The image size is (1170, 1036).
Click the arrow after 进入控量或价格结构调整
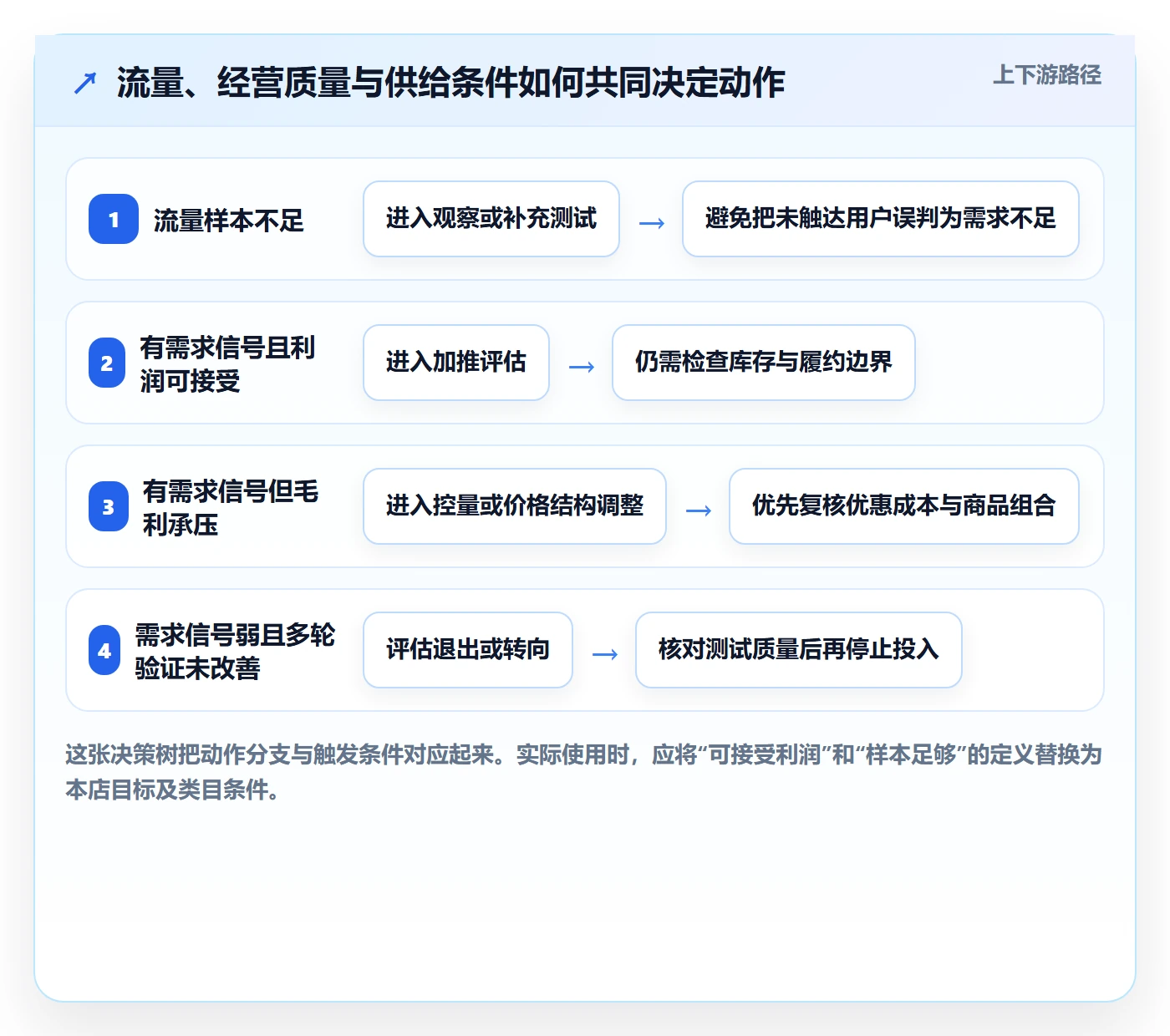(x=699, y=510)
